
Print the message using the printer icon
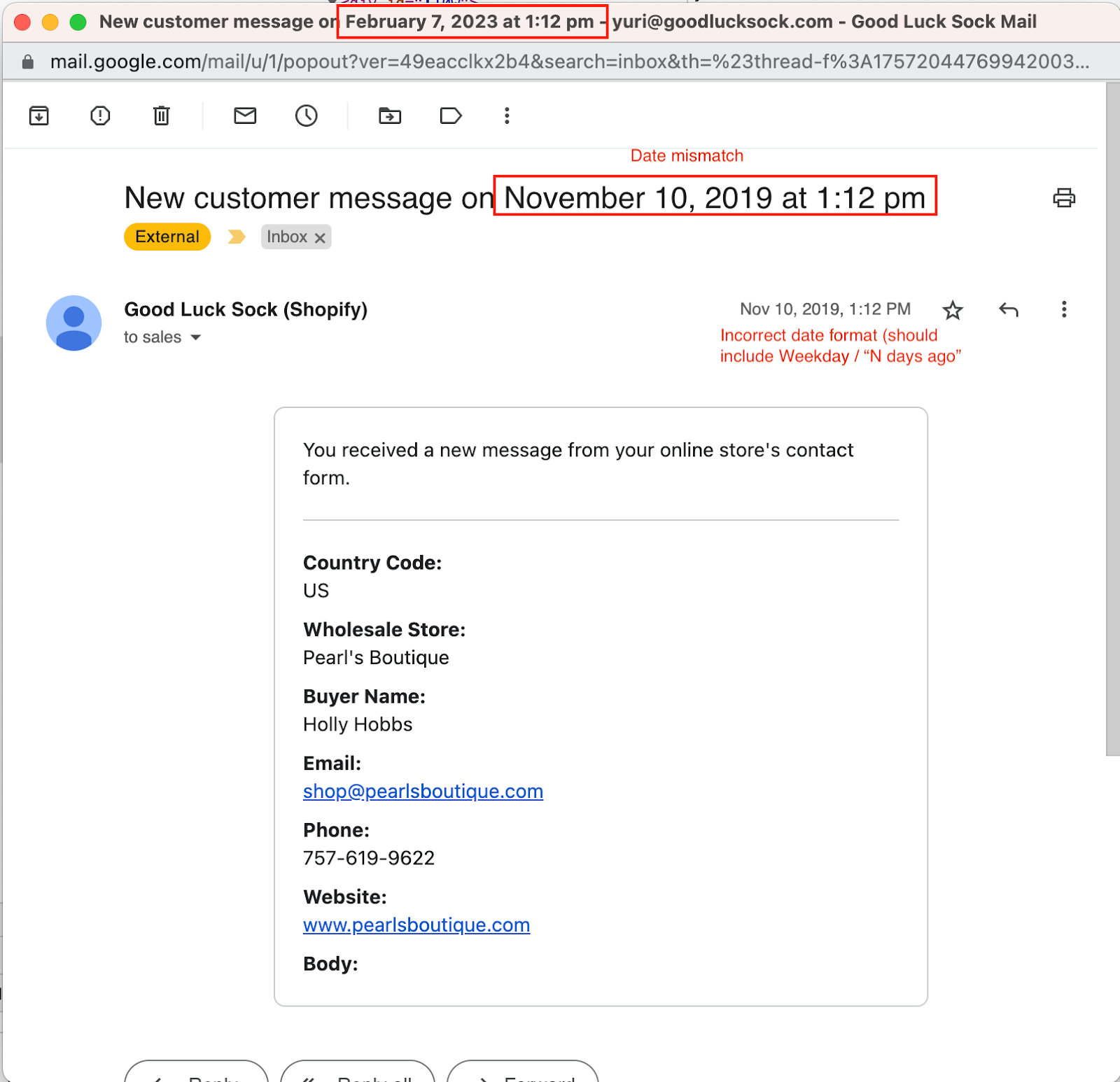point(1064,198)
